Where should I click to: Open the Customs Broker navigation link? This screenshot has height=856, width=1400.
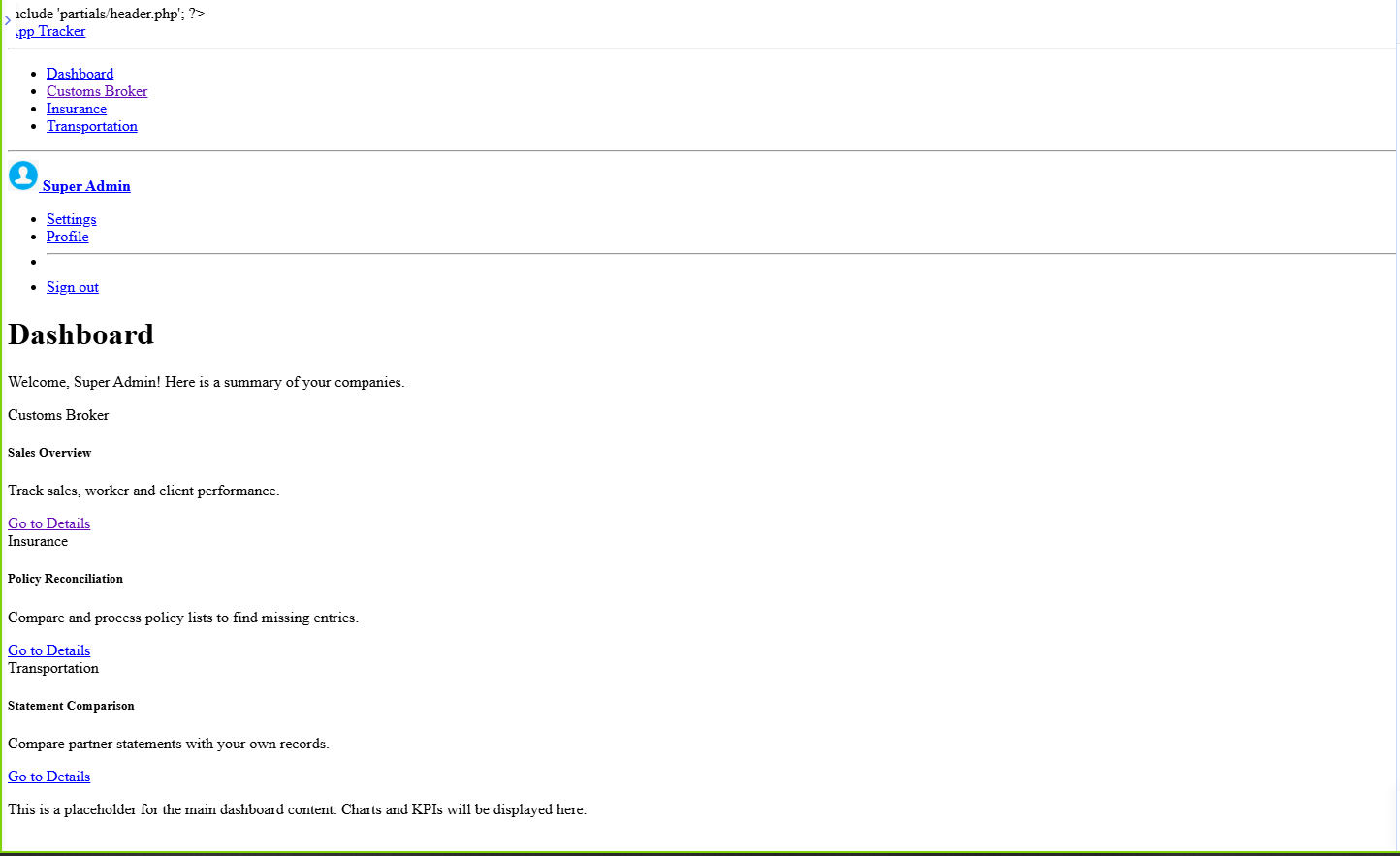pos(97,91)
